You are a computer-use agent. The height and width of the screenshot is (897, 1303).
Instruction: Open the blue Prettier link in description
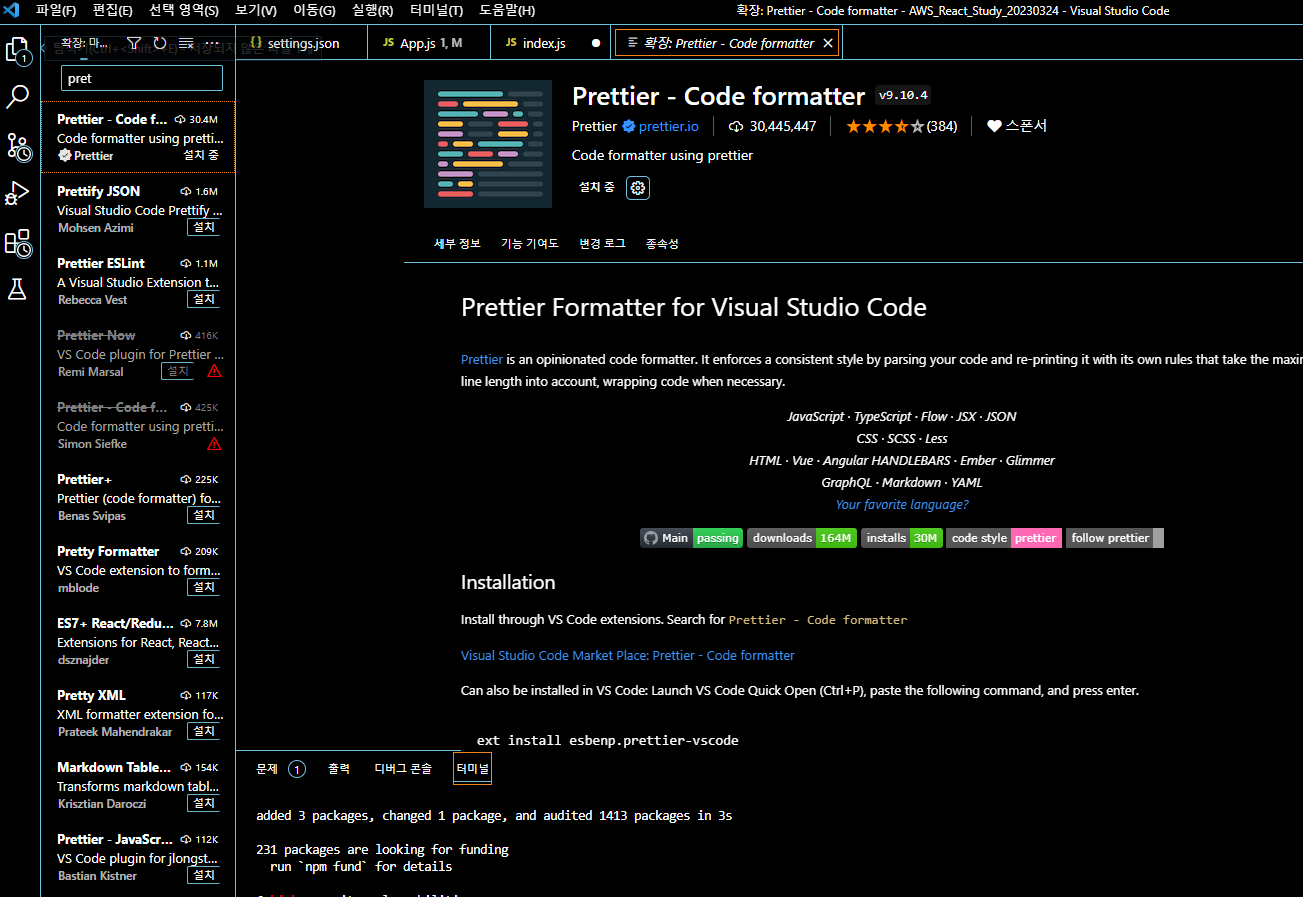[482, 360]
